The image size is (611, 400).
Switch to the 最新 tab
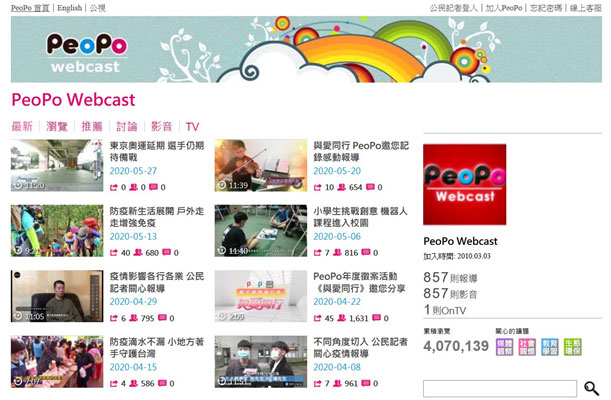click(x=22, y=127)
